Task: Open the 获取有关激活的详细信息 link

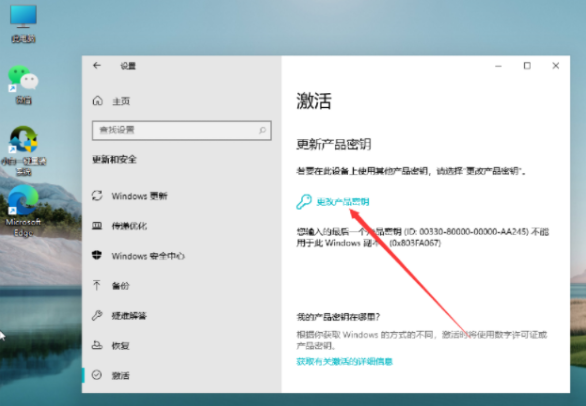Action: pos(344,362)
